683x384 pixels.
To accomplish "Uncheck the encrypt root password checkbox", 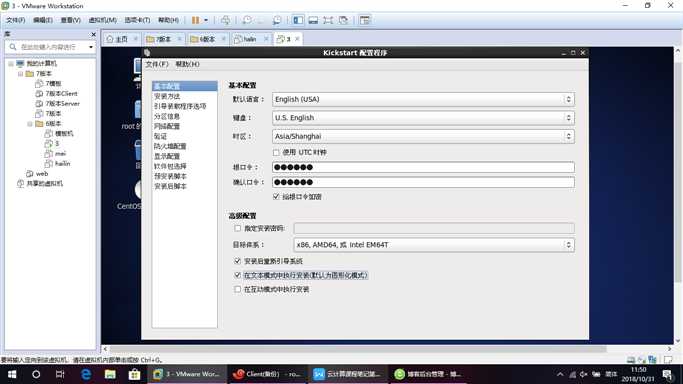I will 276,197.
